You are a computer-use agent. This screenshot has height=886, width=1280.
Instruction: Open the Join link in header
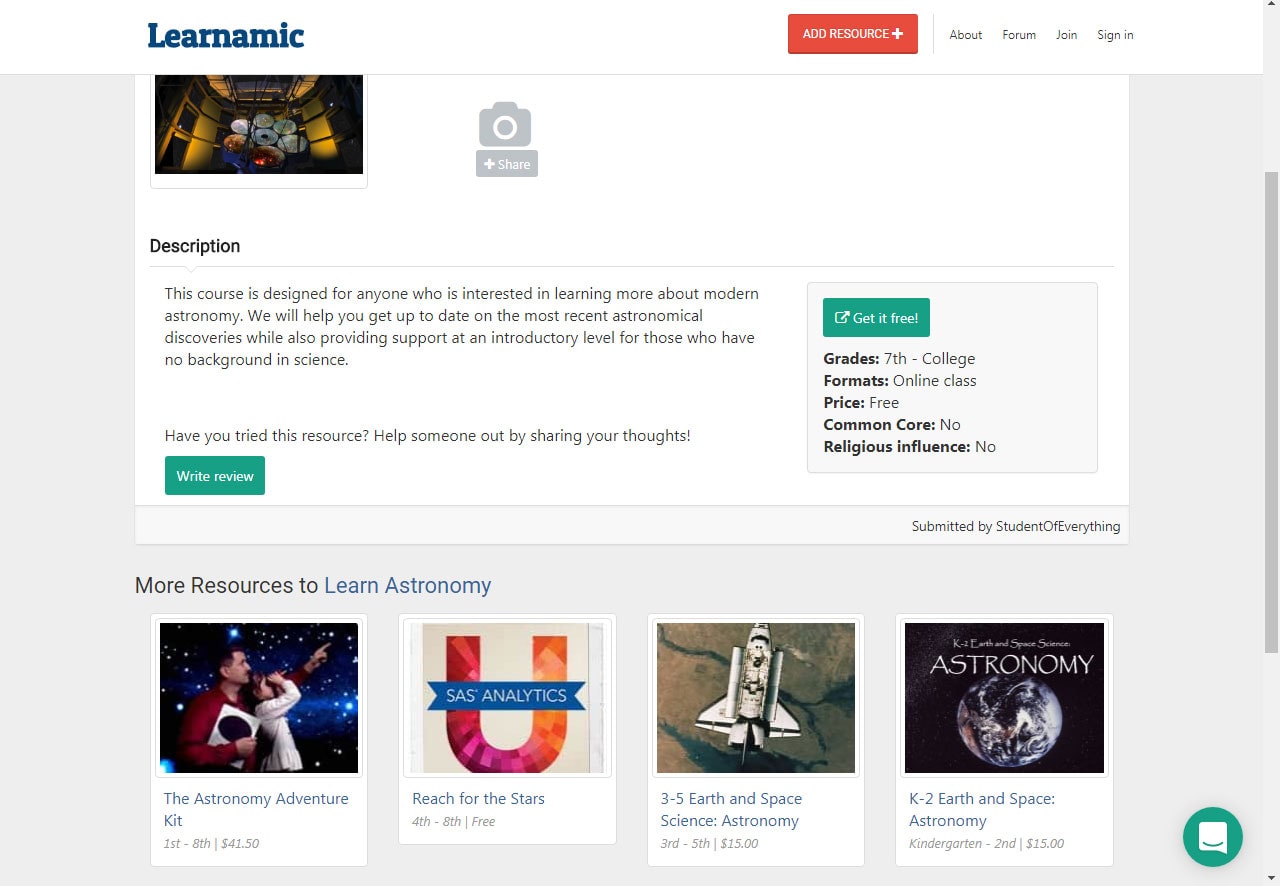point(1066,35)
